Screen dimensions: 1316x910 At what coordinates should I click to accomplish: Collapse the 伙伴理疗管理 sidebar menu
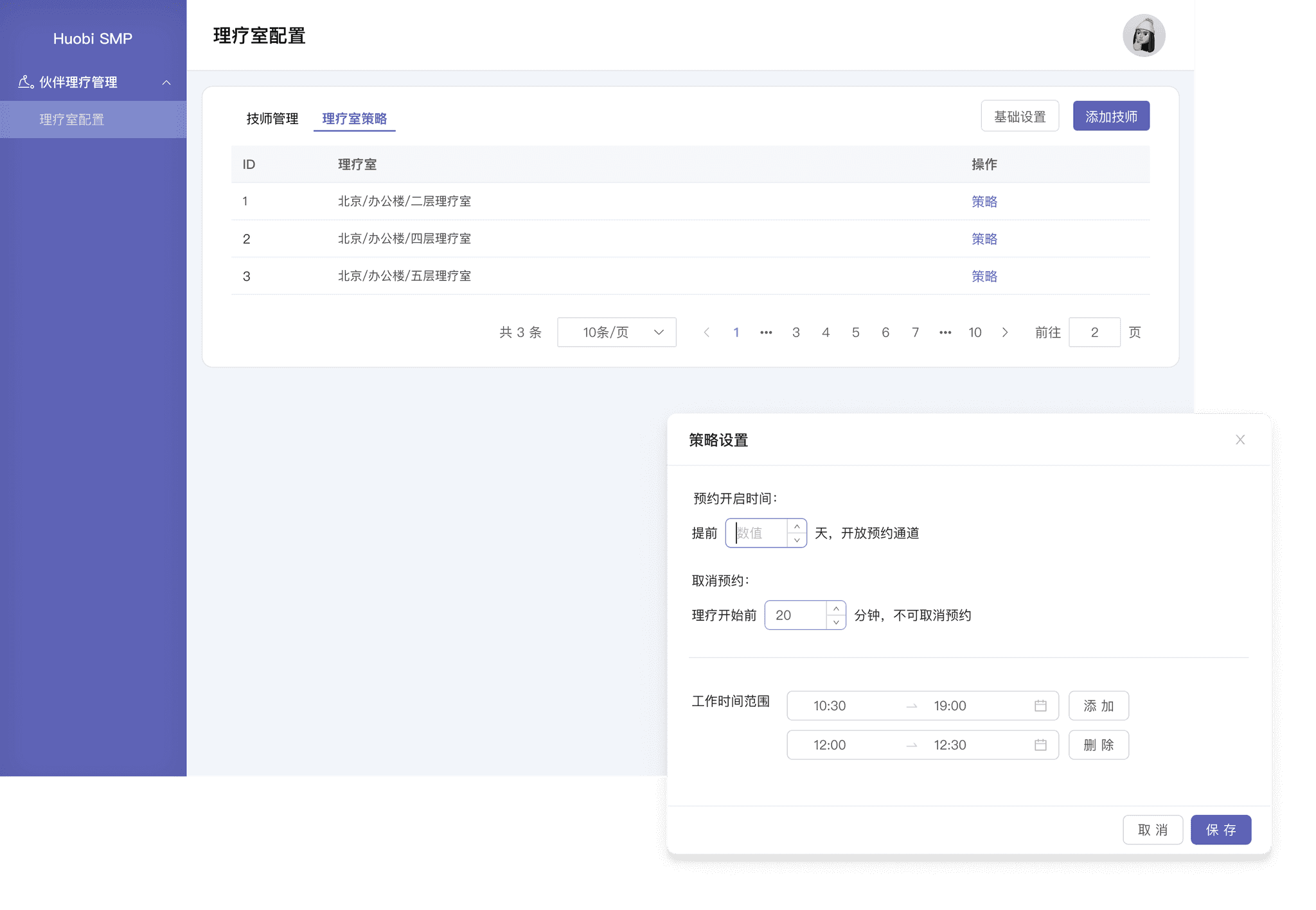(x=166, y=82)
